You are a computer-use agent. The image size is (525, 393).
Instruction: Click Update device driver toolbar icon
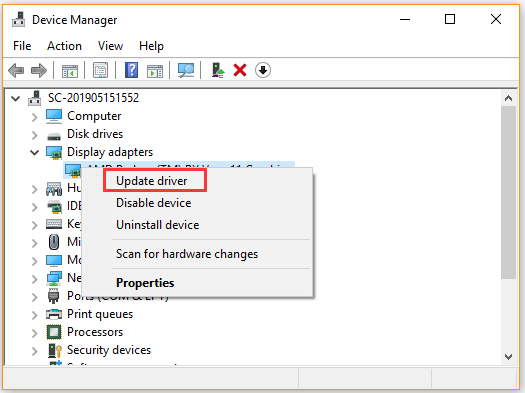coord(218,70)
